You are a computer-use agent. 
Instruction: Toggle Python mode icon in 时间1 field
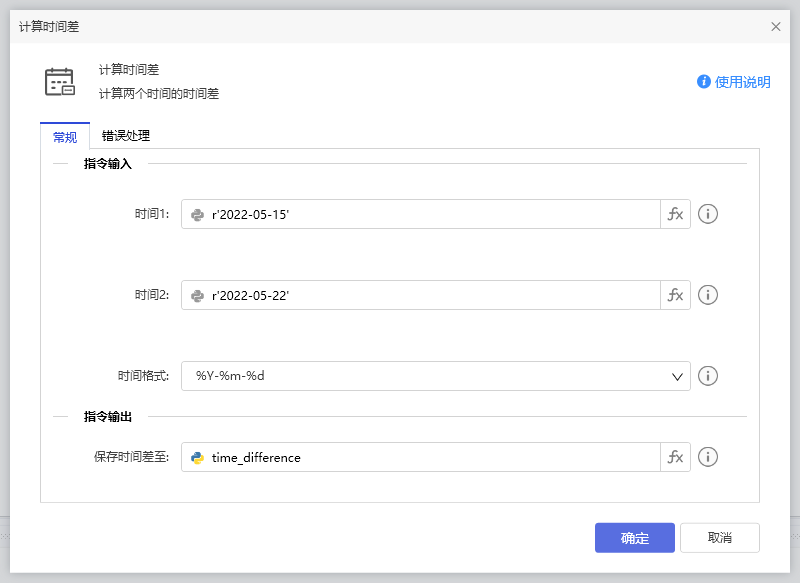click(x=198, y=214)
